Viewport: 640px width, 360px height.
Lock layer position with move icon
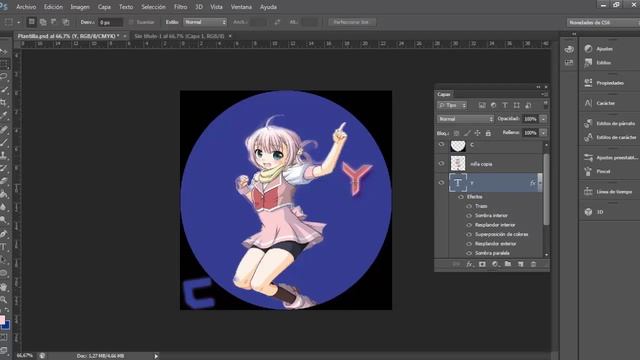click(x=477, y=133)
